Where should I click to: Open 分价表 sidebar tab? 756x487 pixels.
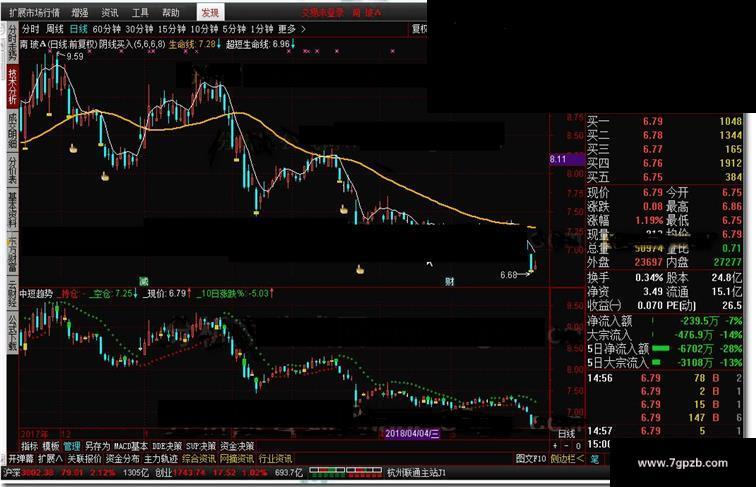(x=13, y=171)
